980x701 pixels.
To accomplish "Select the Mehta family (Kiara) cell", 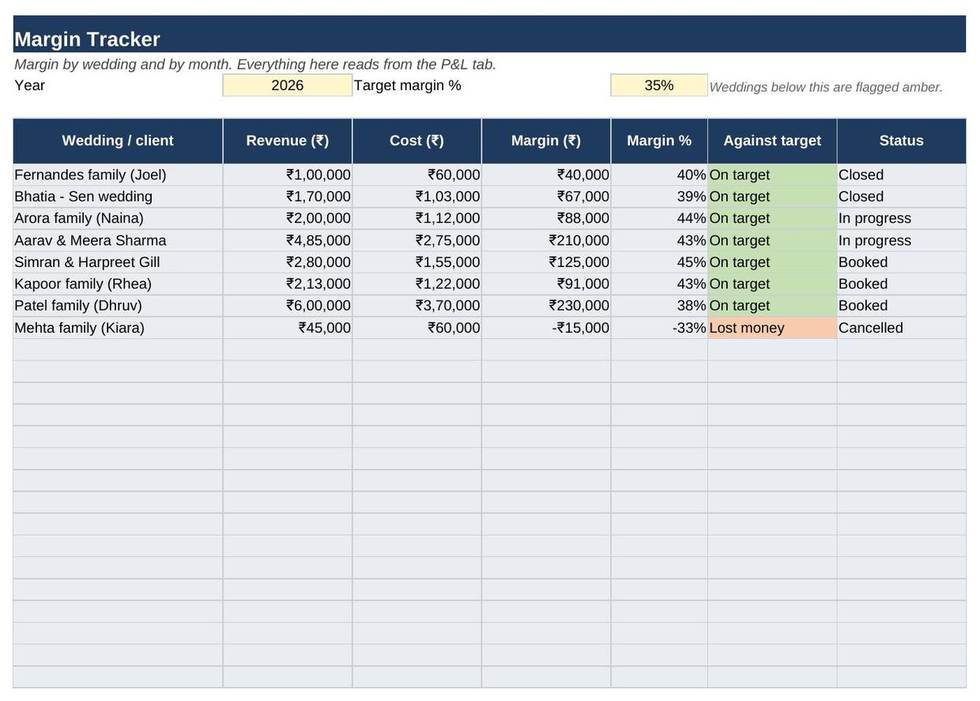I will click(x=118, y=328).
